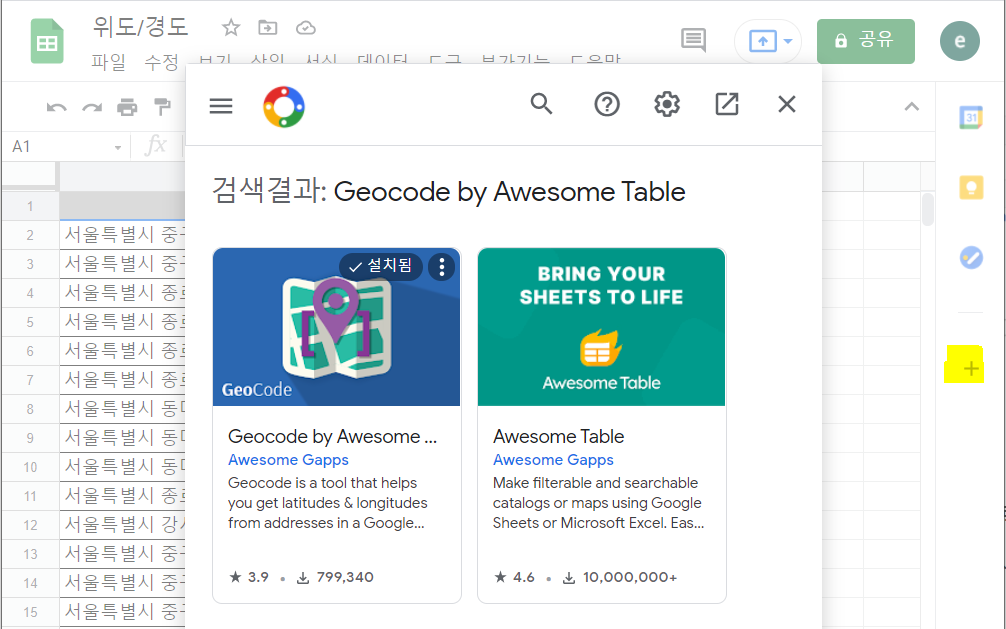1006x629 pixels.
Task: Select row header 1
Action: tap(30, 206)
